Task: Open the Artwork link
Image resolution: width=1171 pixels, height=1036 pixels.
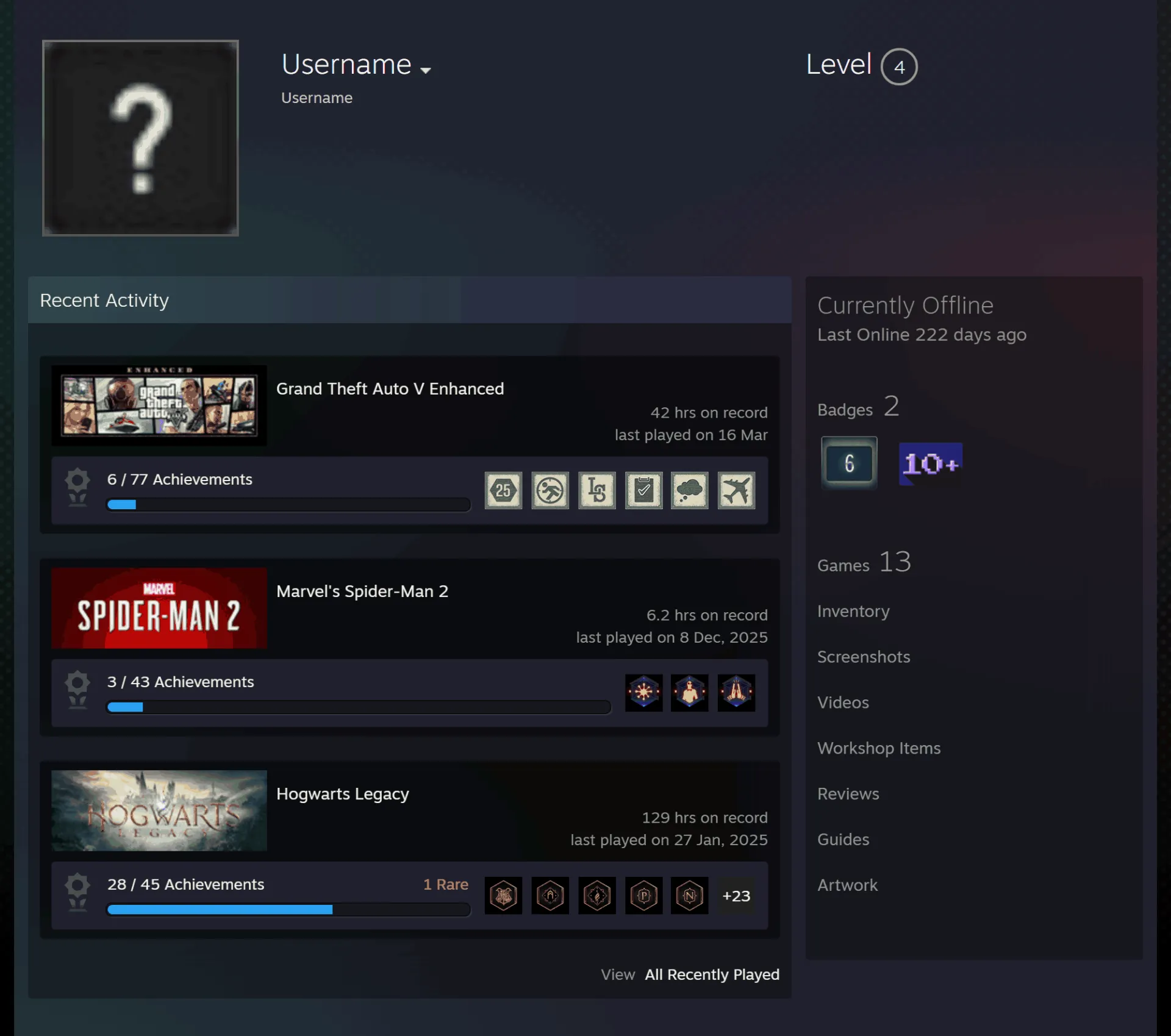Action: pyautogui.click(x=847, y=885)
